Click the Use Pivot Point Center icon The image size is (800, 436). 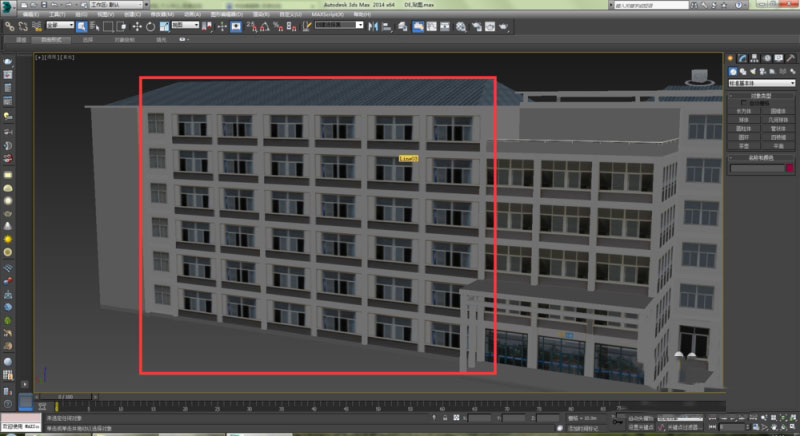pos(207,27)
